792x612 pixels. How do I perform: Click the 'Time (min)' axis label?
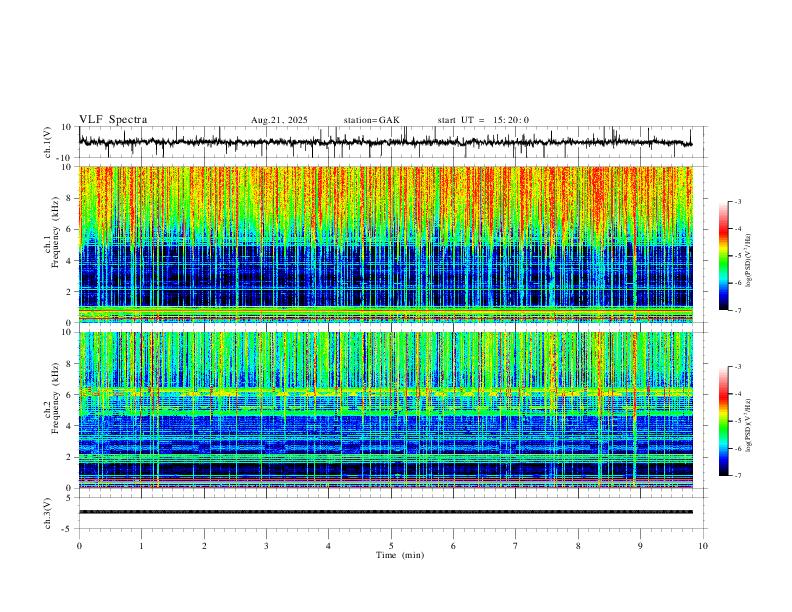coord(400,555)
